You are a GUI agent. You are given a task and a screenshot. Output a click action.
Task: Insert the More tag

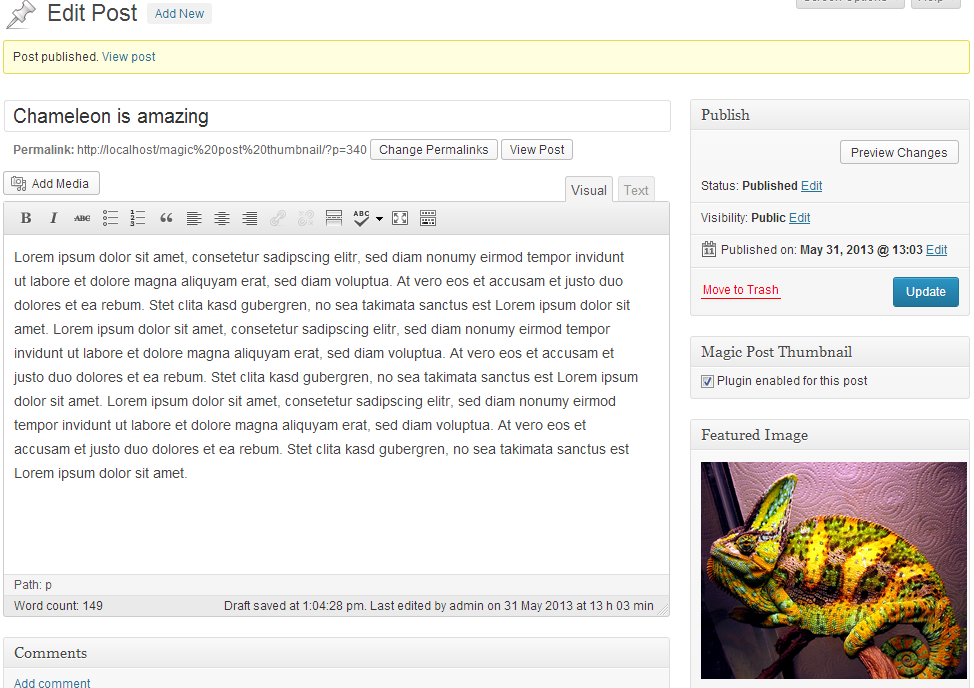(334, 218)
